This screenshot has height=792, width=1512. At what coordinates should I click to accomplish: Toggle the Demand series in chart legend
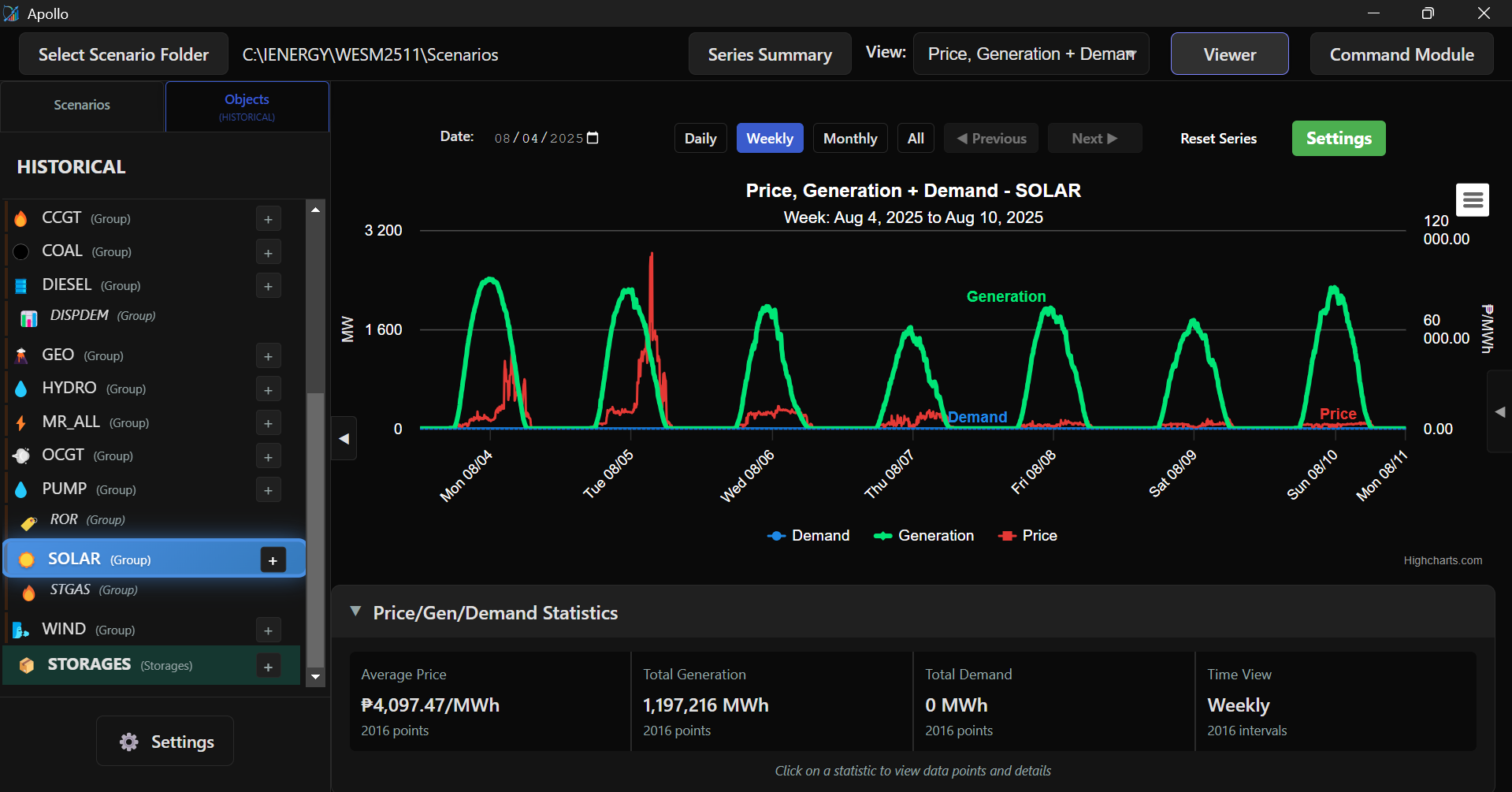808,536
